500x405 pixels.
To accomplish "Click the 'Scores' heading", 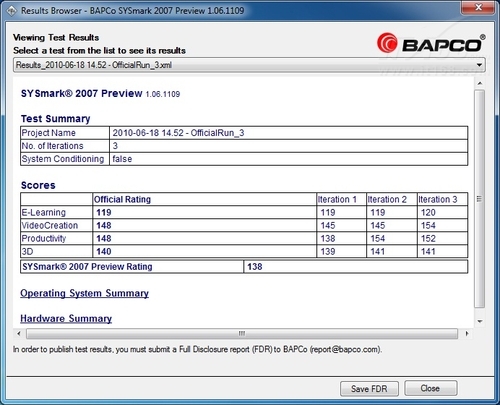I will 38,185.
